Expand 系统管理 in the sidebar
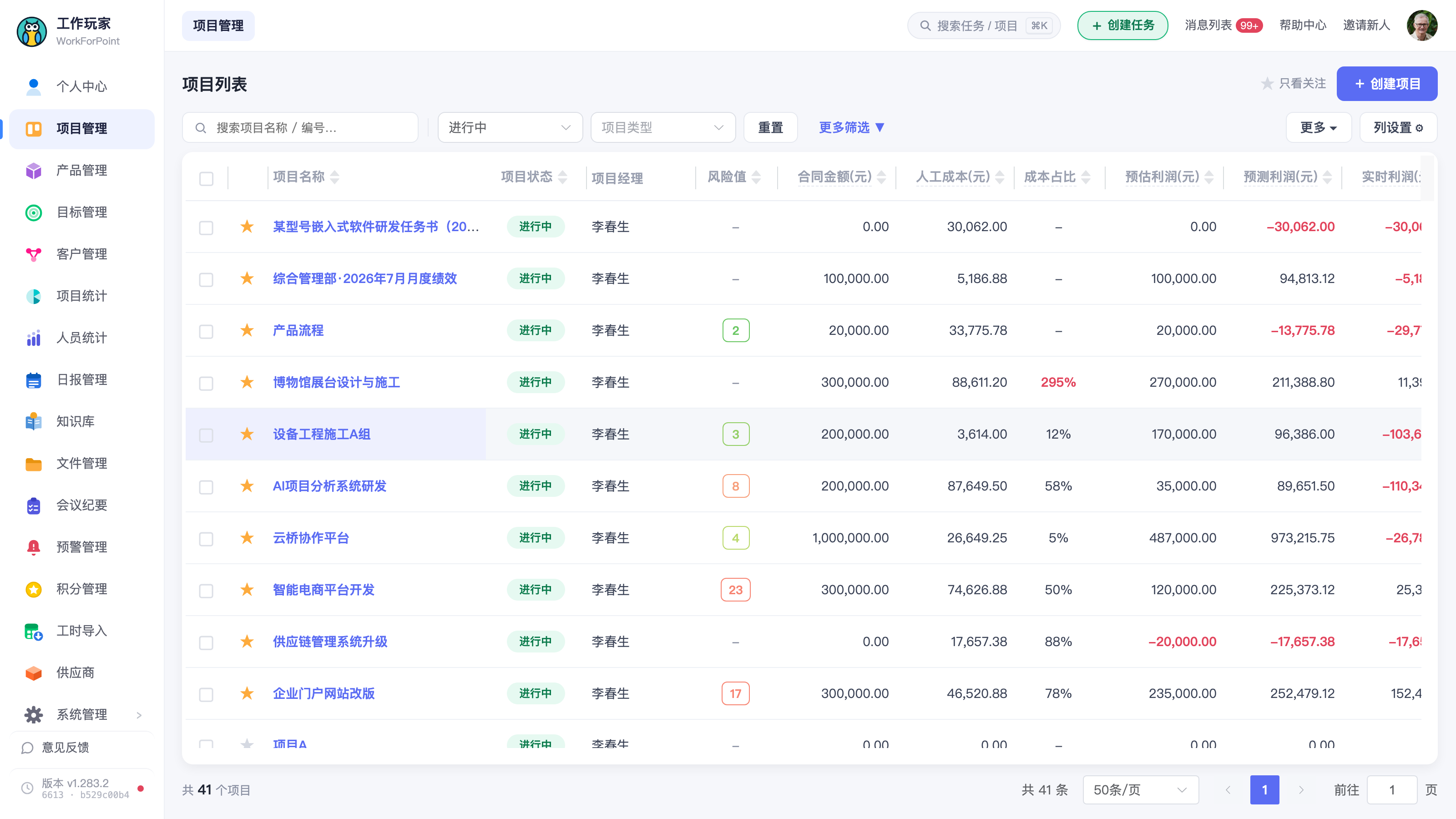 (81, 714)
